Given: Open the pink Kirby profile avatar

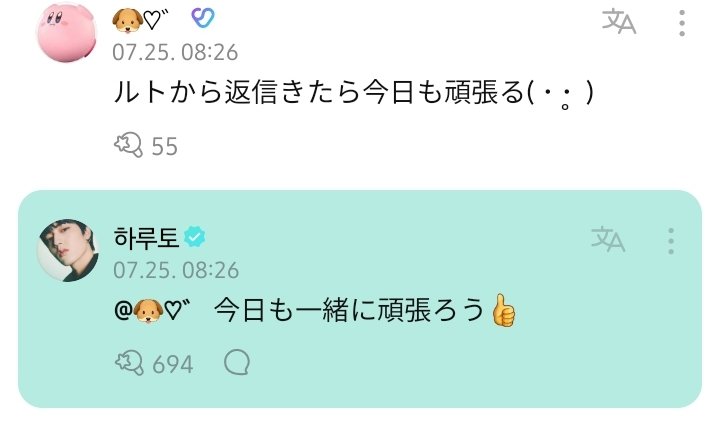Looking at the screenshot, I should click(x=67, y=32).
